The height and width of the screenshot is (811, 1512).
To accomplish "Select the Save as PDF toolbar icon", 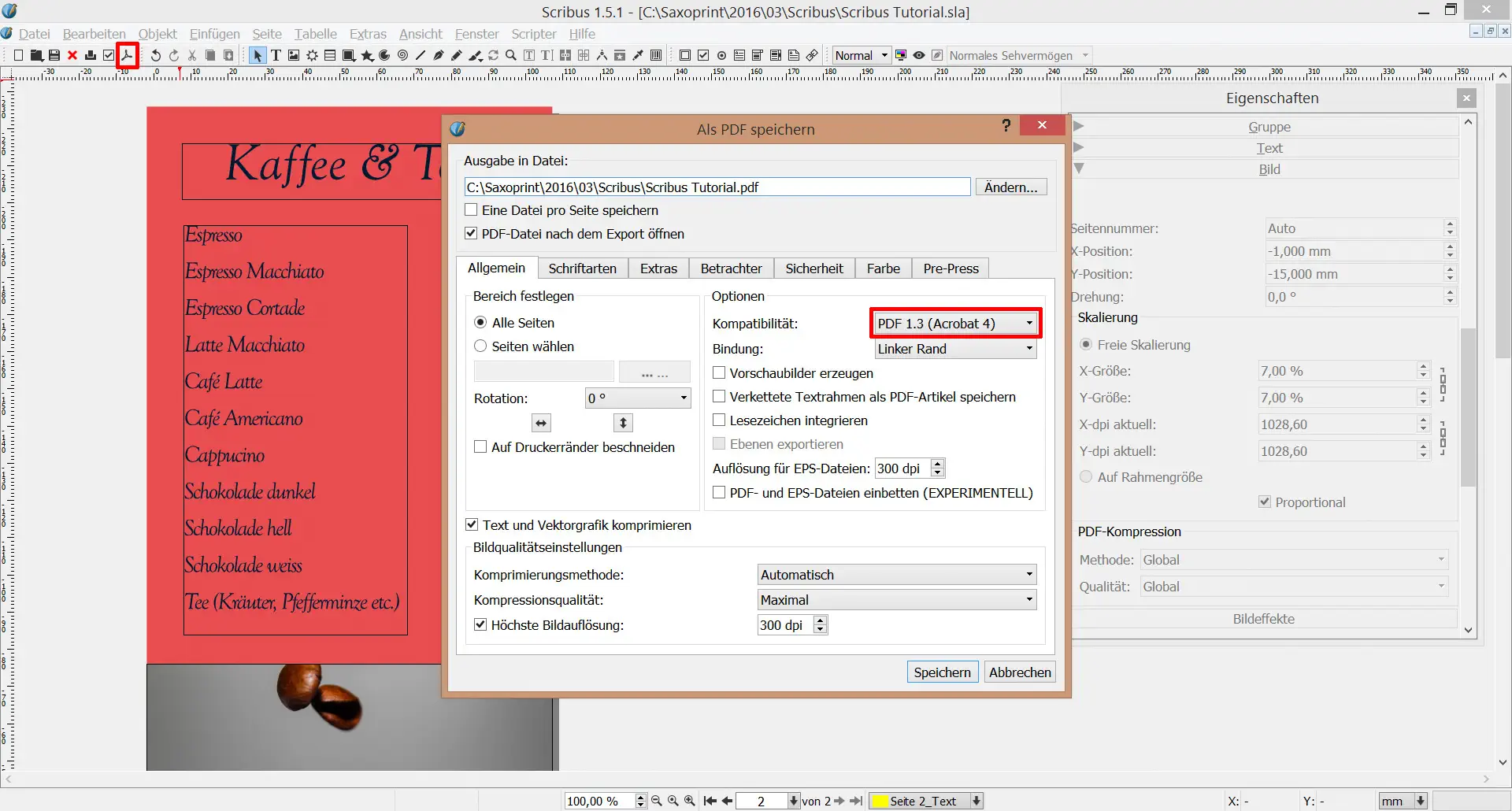I will pyautogui.click(x=128, y=55).
